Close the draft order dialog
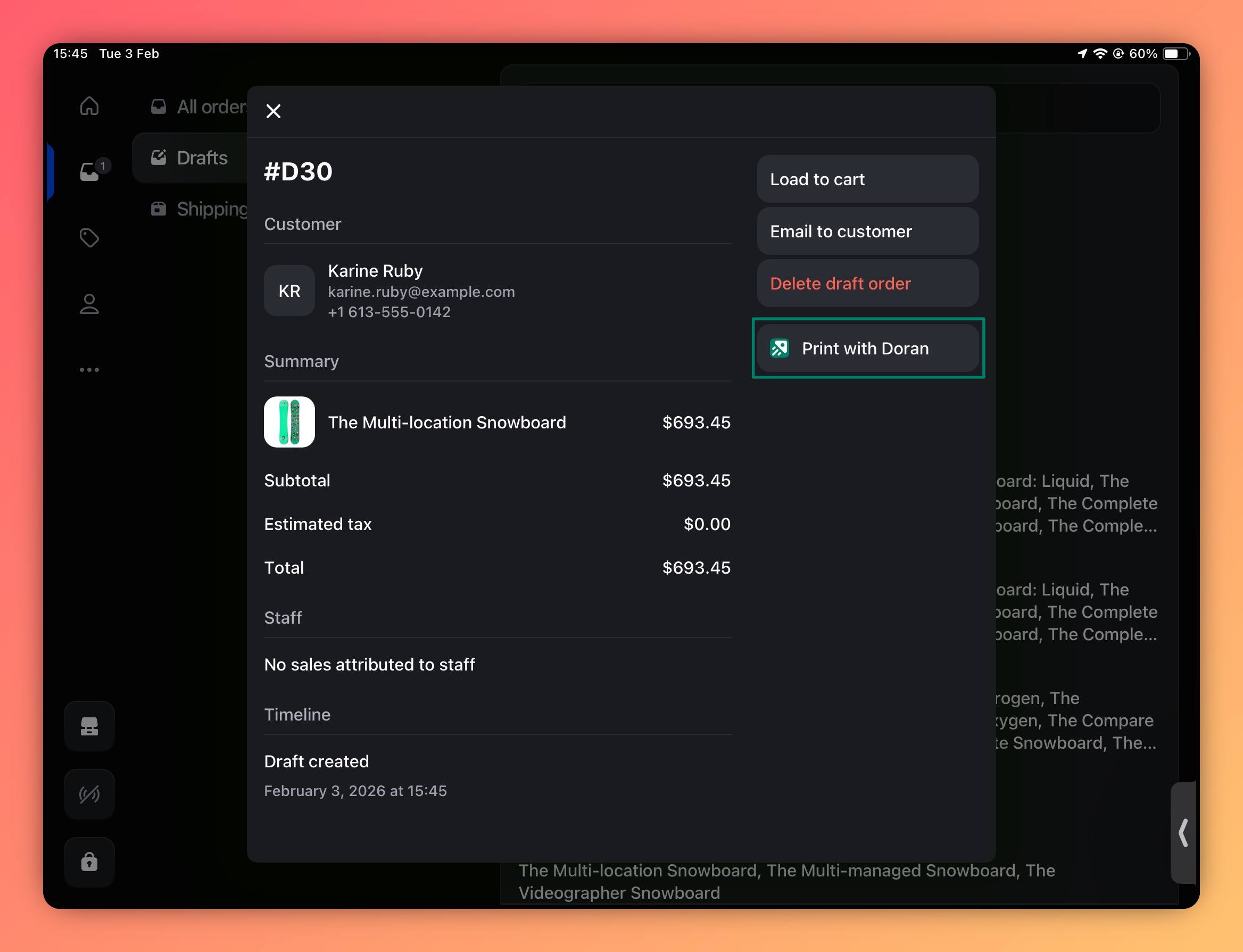This screenshot has width=1243, height=952. tap(274, 111)
